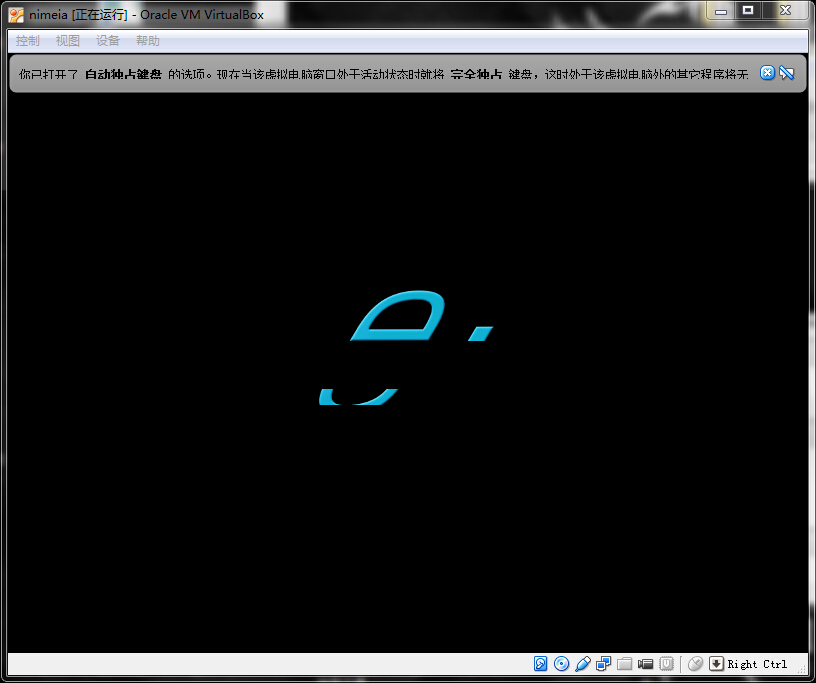Screen dimensions: 816x683
Task: Open the USB devices status icon
Action: (x=583, y=664)
